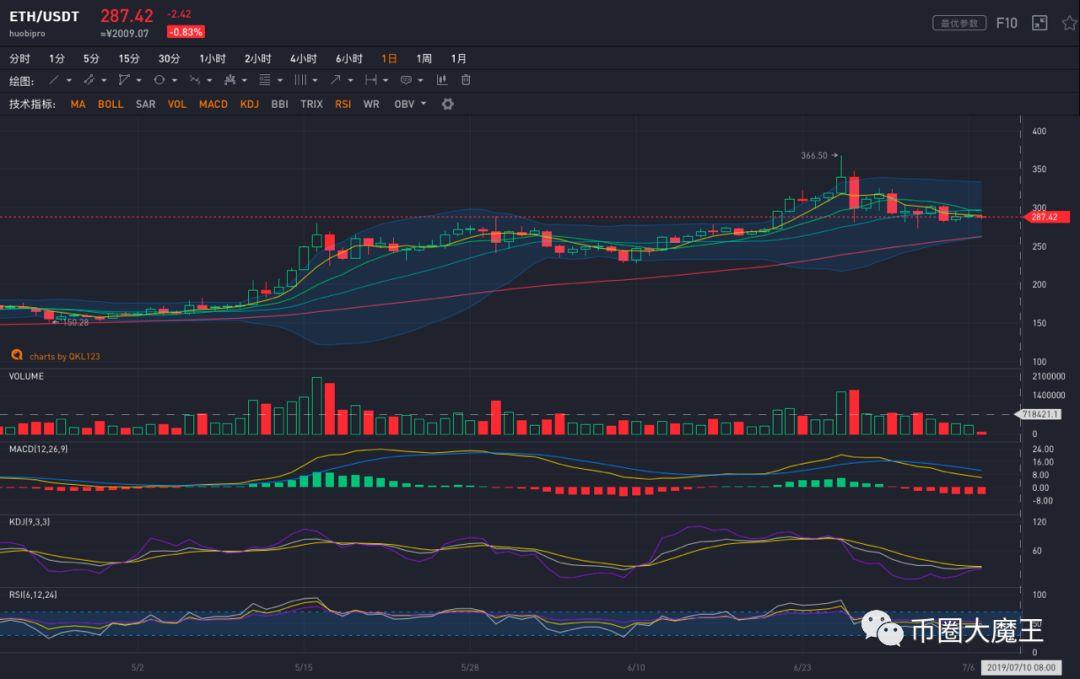Select the zigzag wave drawing tool
The height and width of the screenshot is (679, 1080).
coord(195,80)
